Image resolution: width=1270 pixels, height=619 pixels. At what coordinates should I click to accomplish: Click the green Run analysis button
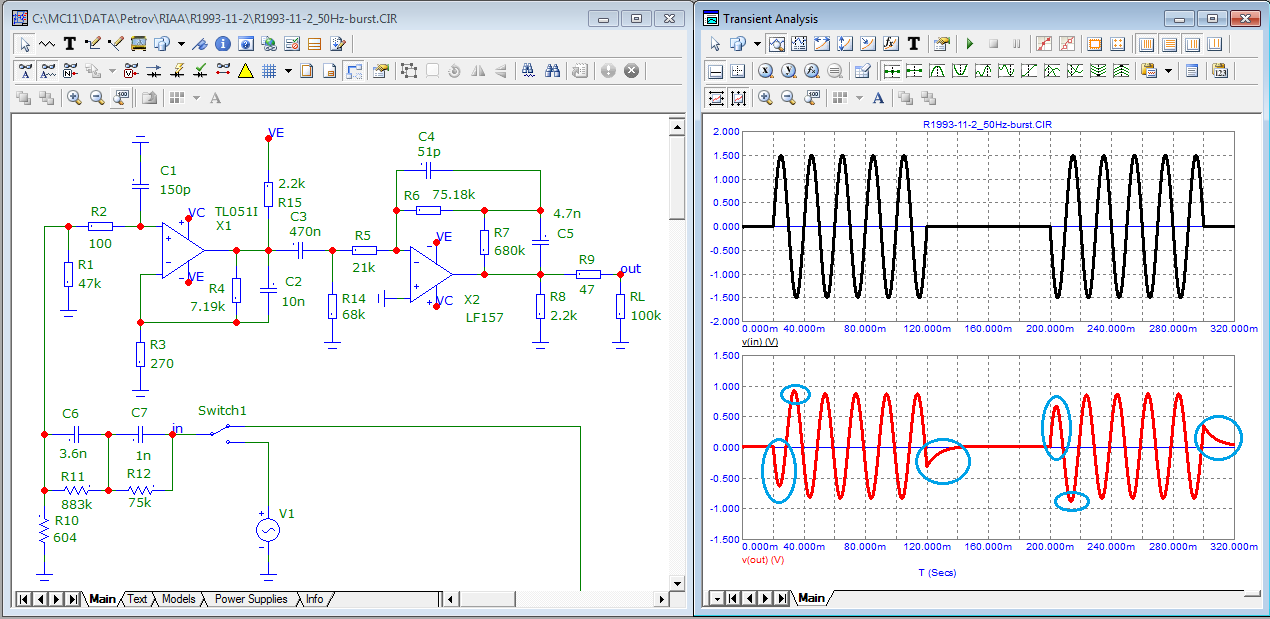pyautogui.click(x=969, y=44)
